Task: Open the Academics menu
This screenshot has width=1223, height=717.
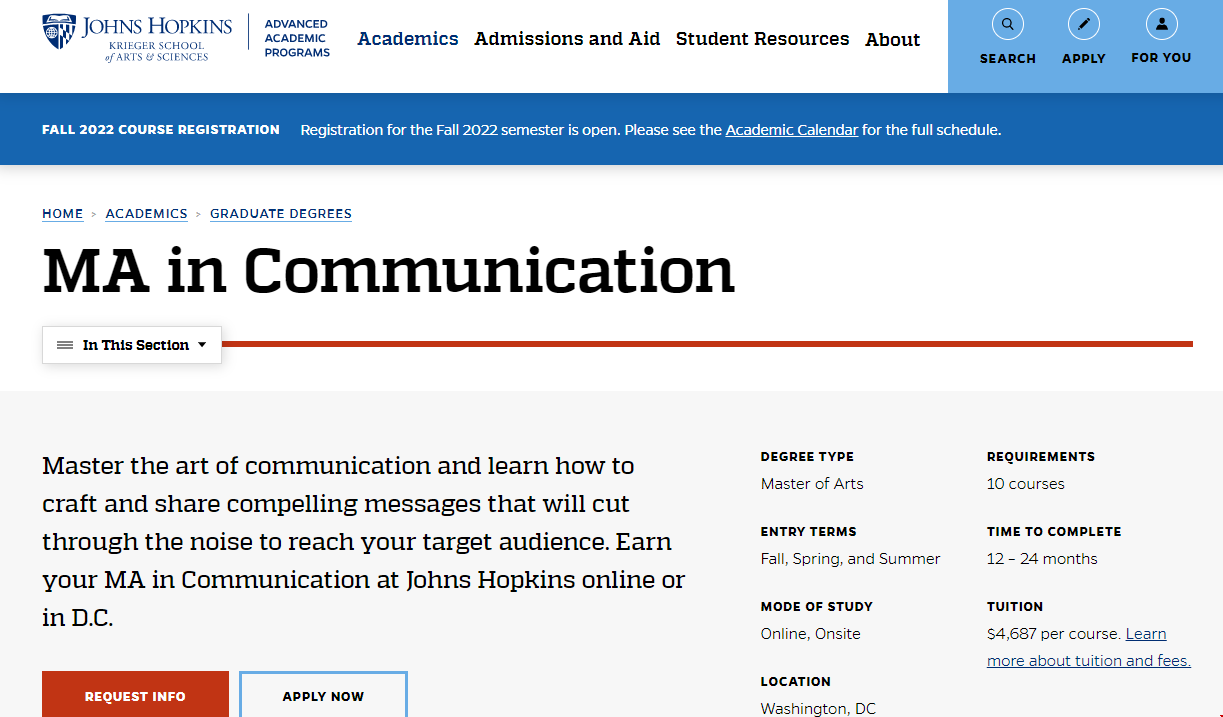Action: click(x=408, y=39)
